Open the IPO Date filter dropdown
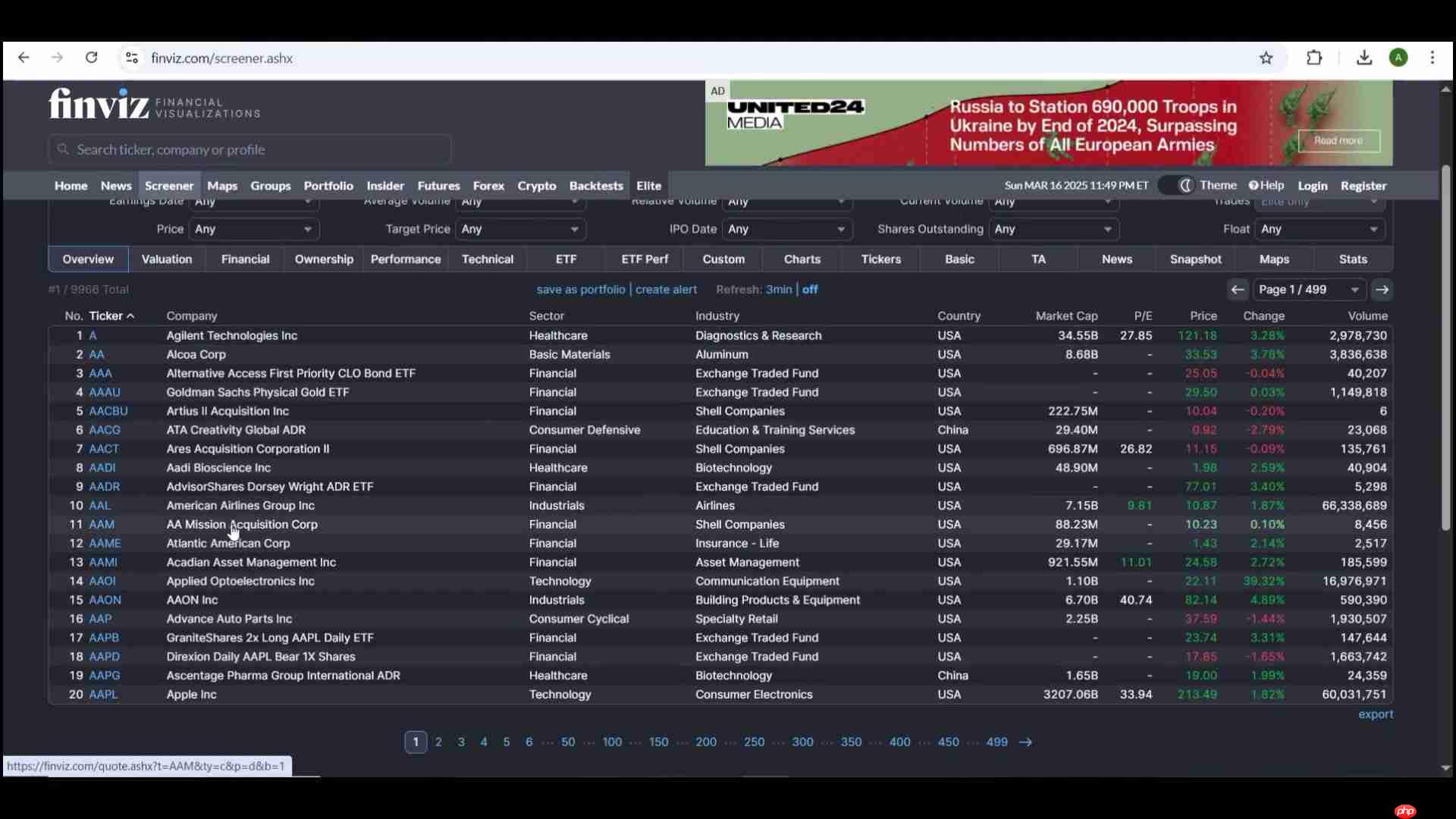1456x819 pixels. pos(787,229)
